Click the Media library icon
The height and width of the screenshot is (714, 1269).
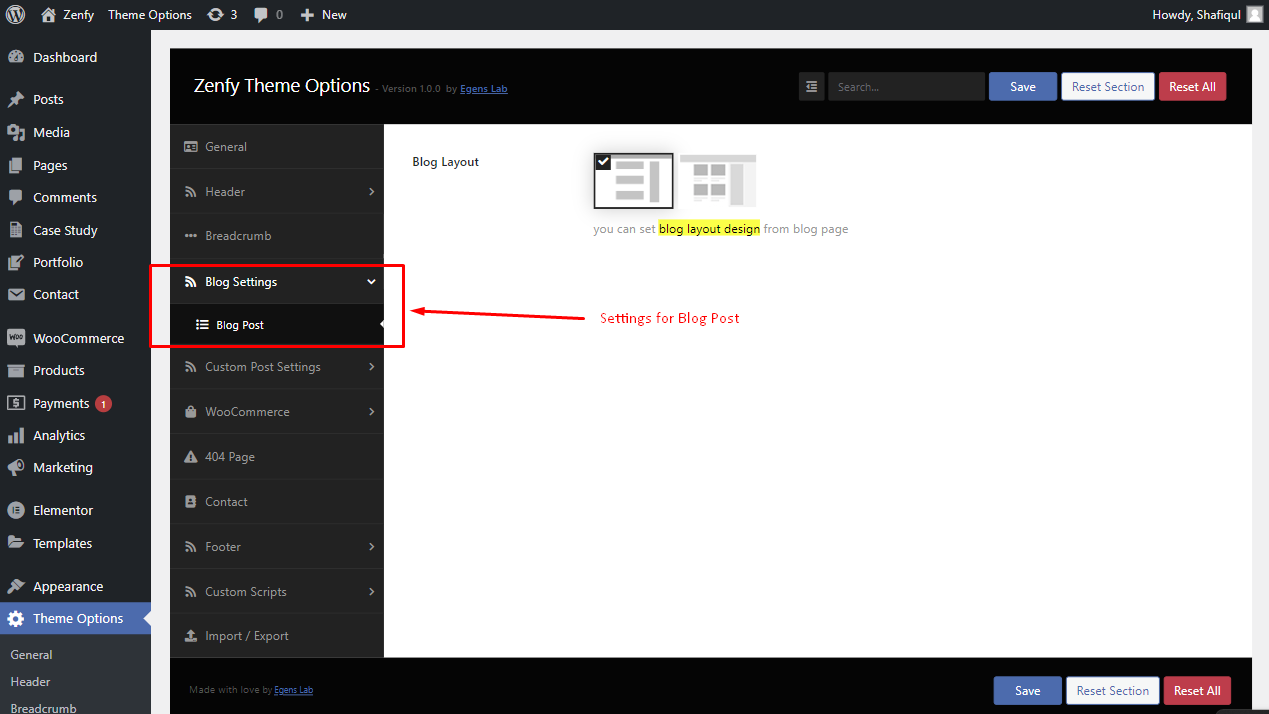[16, 132]
